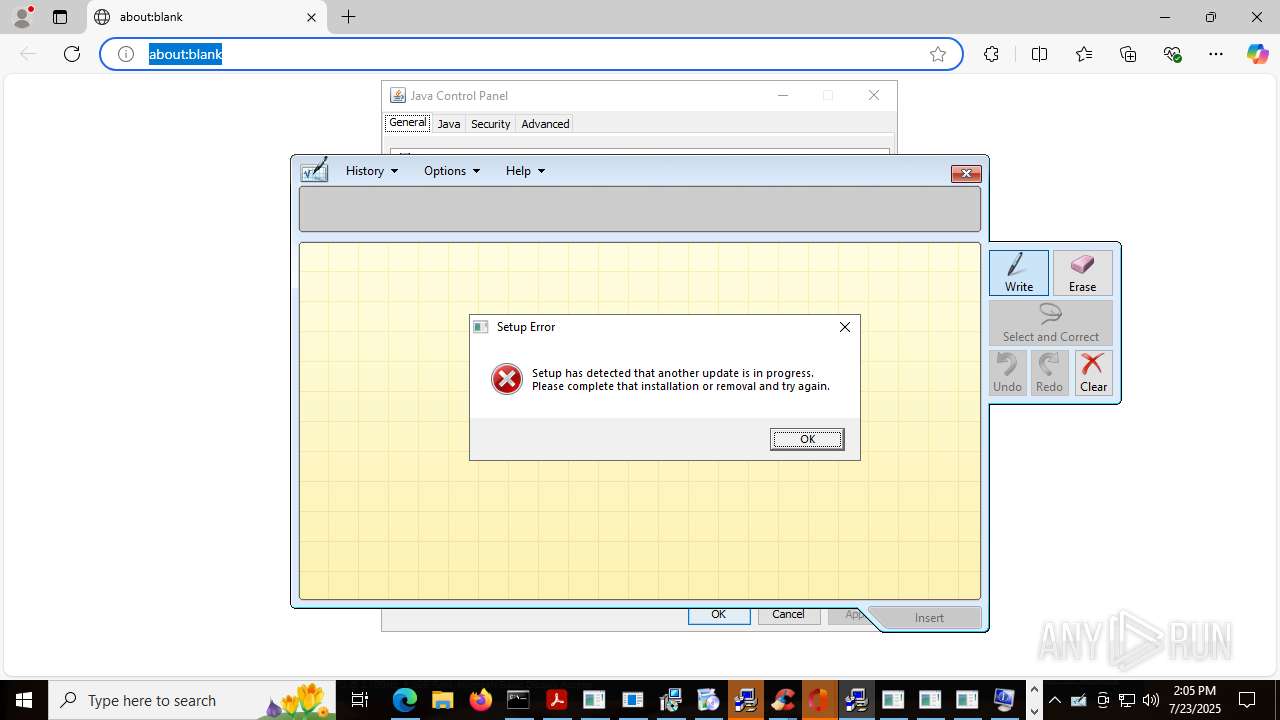Close the about:blank tab

pos(311,17)
